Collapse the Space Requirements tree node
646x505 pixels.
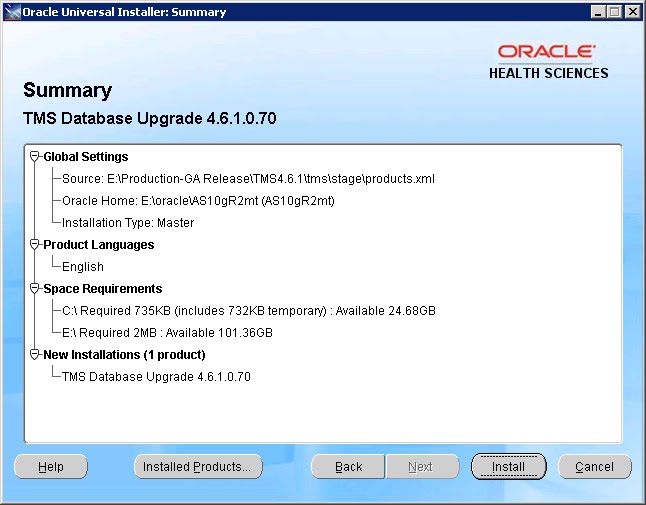(35, 288)
